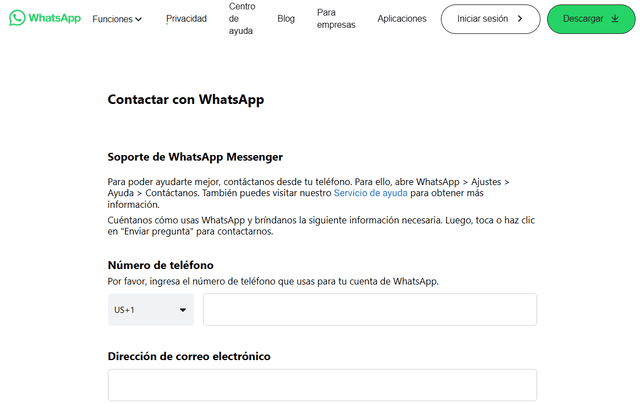
Task: Expand the Funciones menu
Action: 117,19
